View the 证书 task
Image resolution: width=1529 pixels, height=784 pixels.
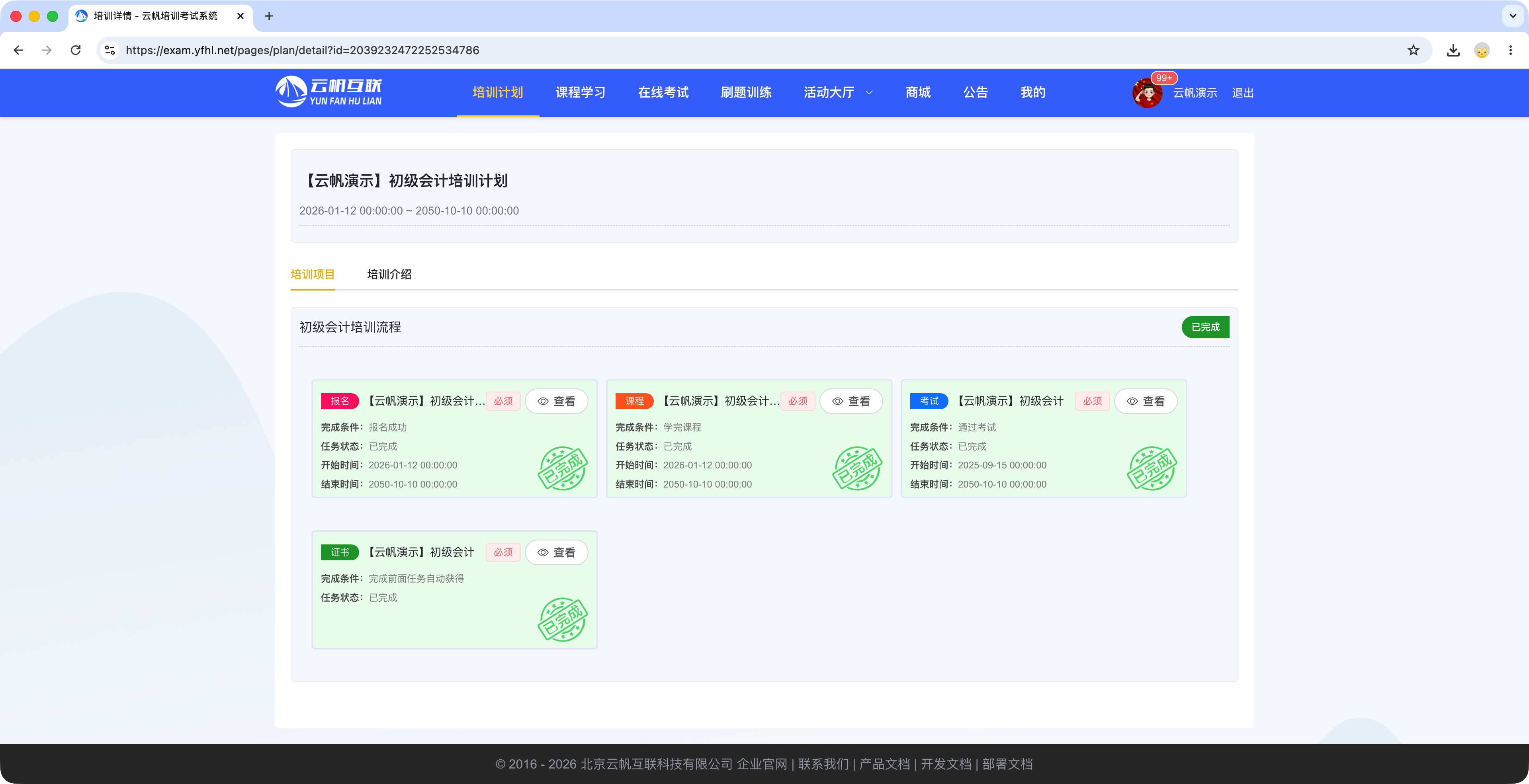pos(556,553)
